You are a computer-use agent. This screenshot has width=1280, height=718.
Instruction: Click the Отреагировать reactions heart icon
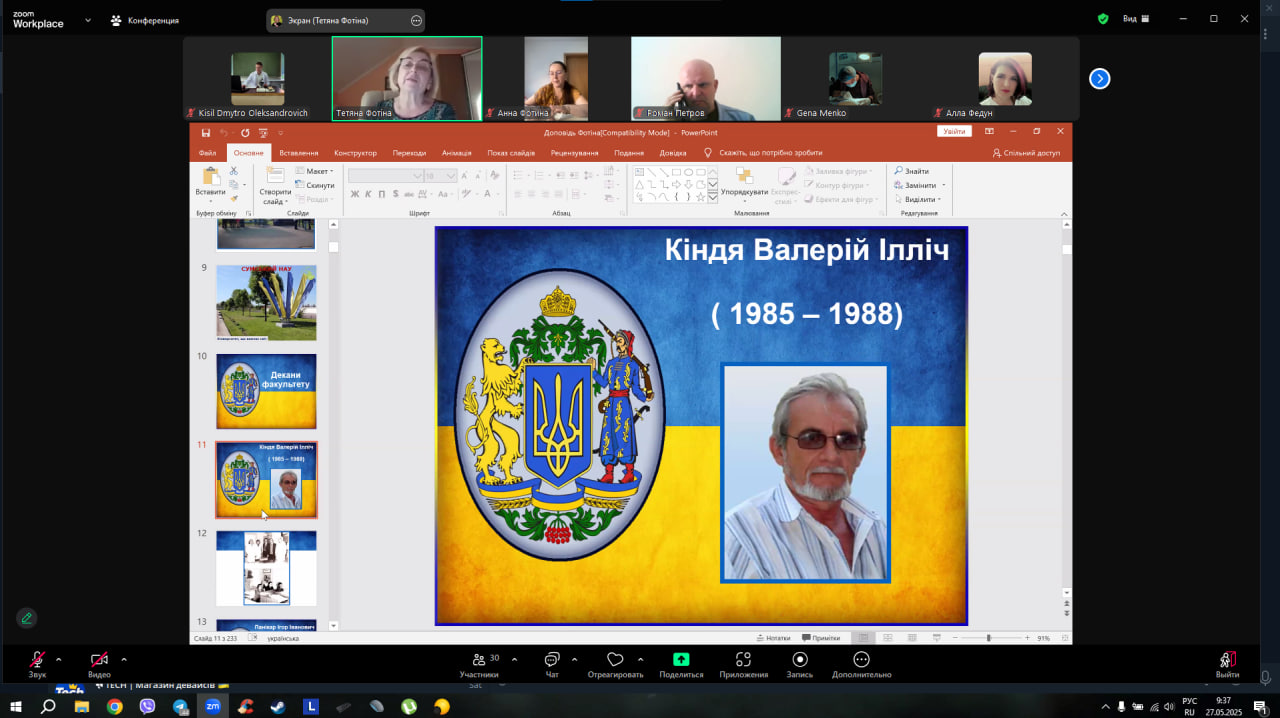click(x=615, y=659)
